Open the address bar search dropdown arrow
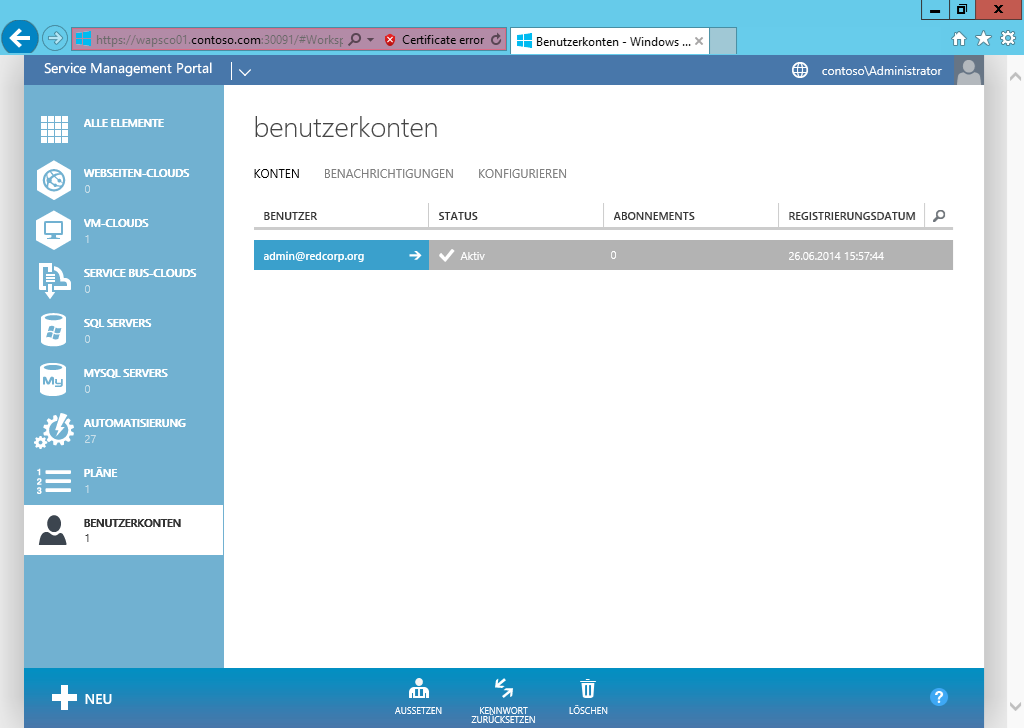 tap(370, 40)
